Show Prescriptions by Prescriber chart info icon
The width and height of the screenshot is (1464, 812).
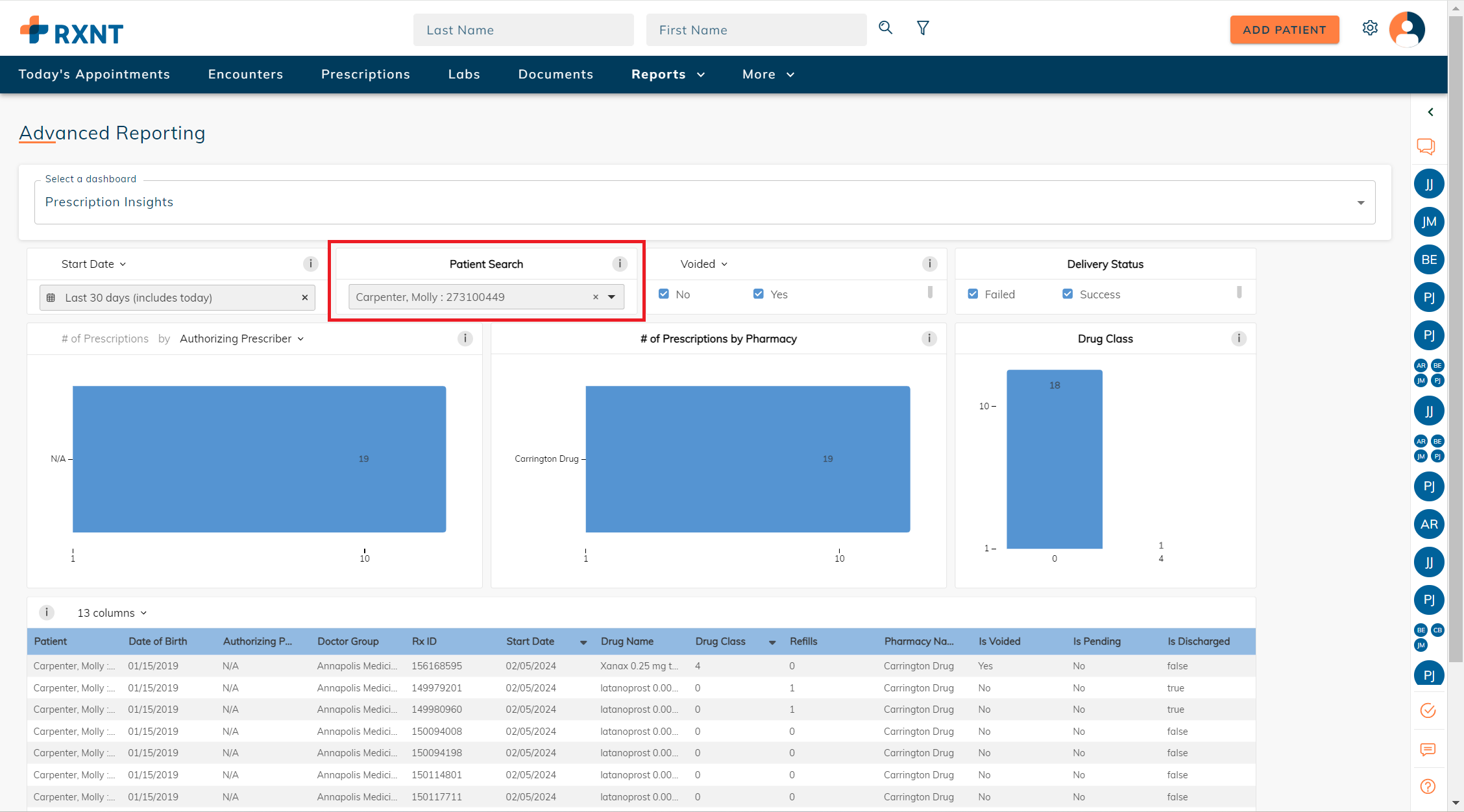pyautogui.click(x=465, y=339)
